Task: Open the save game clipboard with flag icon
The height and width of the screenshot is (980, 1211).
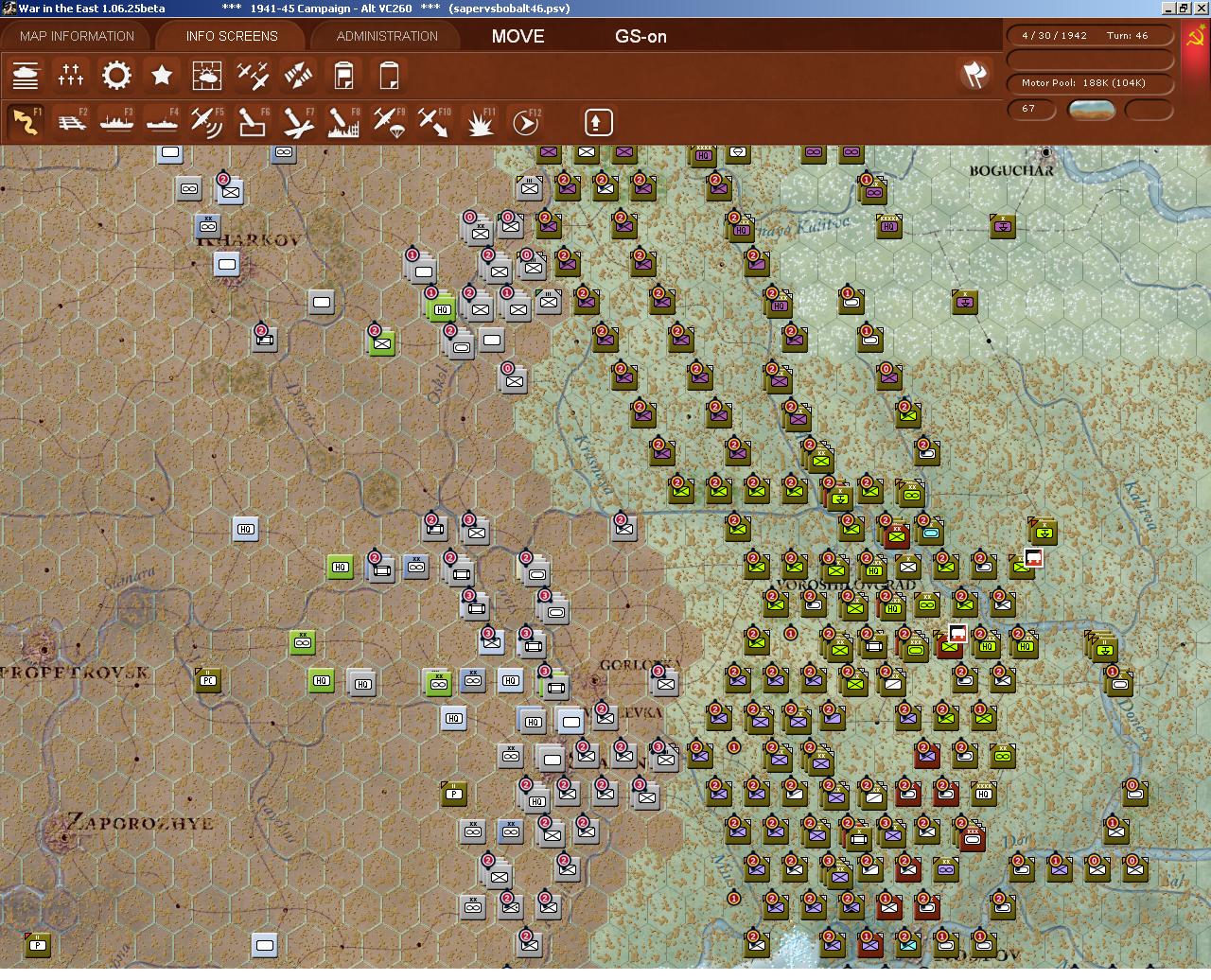Action: coord(343,75)
